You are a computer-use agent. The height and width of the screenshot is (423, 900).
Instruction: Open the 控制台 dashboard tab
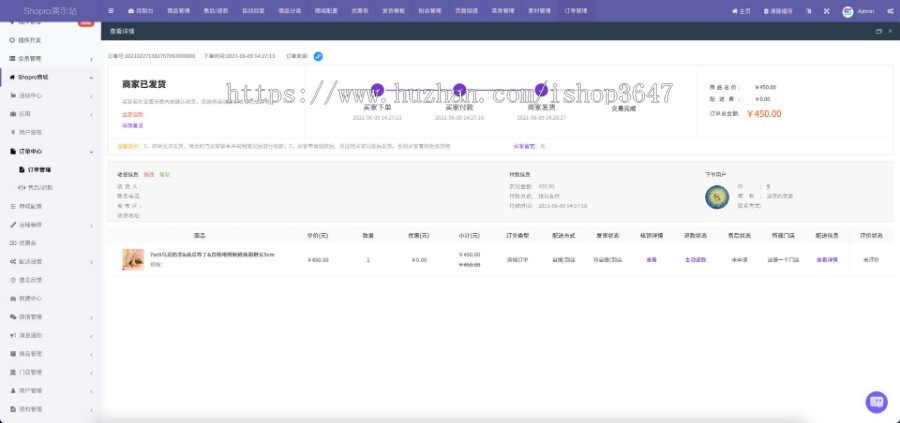click(140, 11)
